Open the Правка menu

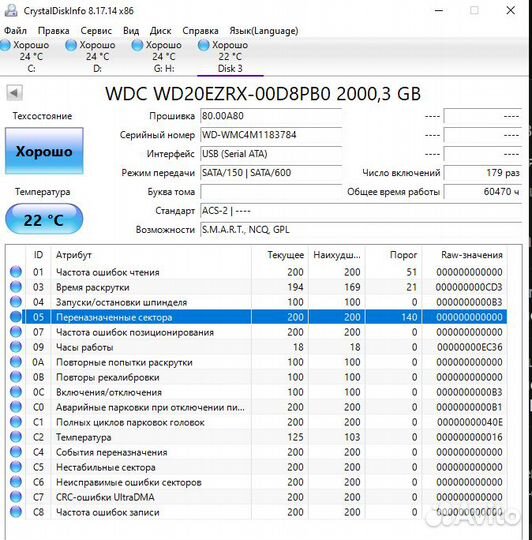pos(53,31)
